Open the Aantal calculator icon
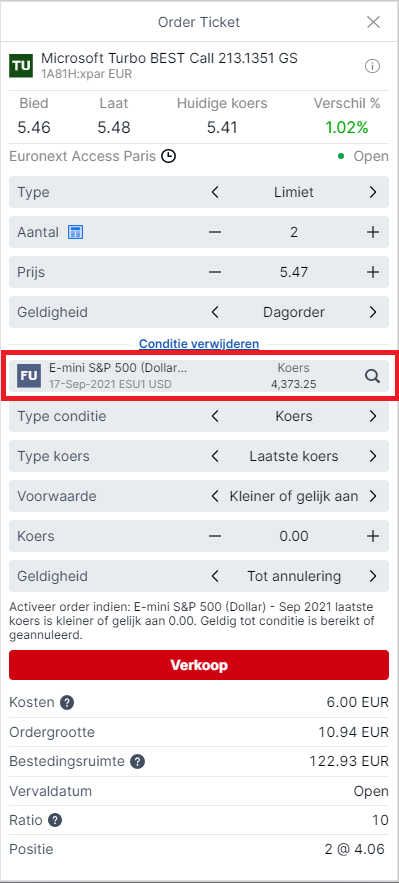 [75, 232]
